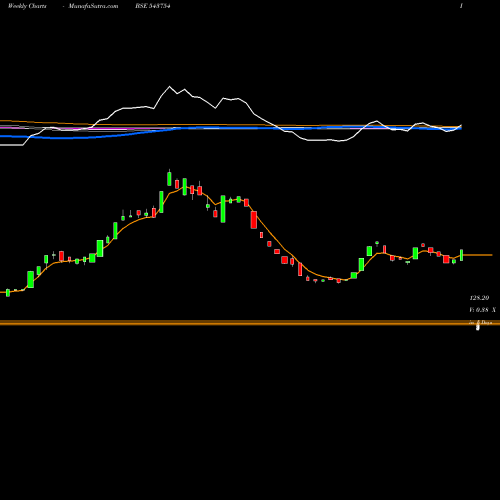Click the '128.20' price value
The width and height of the screenshot is (500, 500).
(479, 298)
